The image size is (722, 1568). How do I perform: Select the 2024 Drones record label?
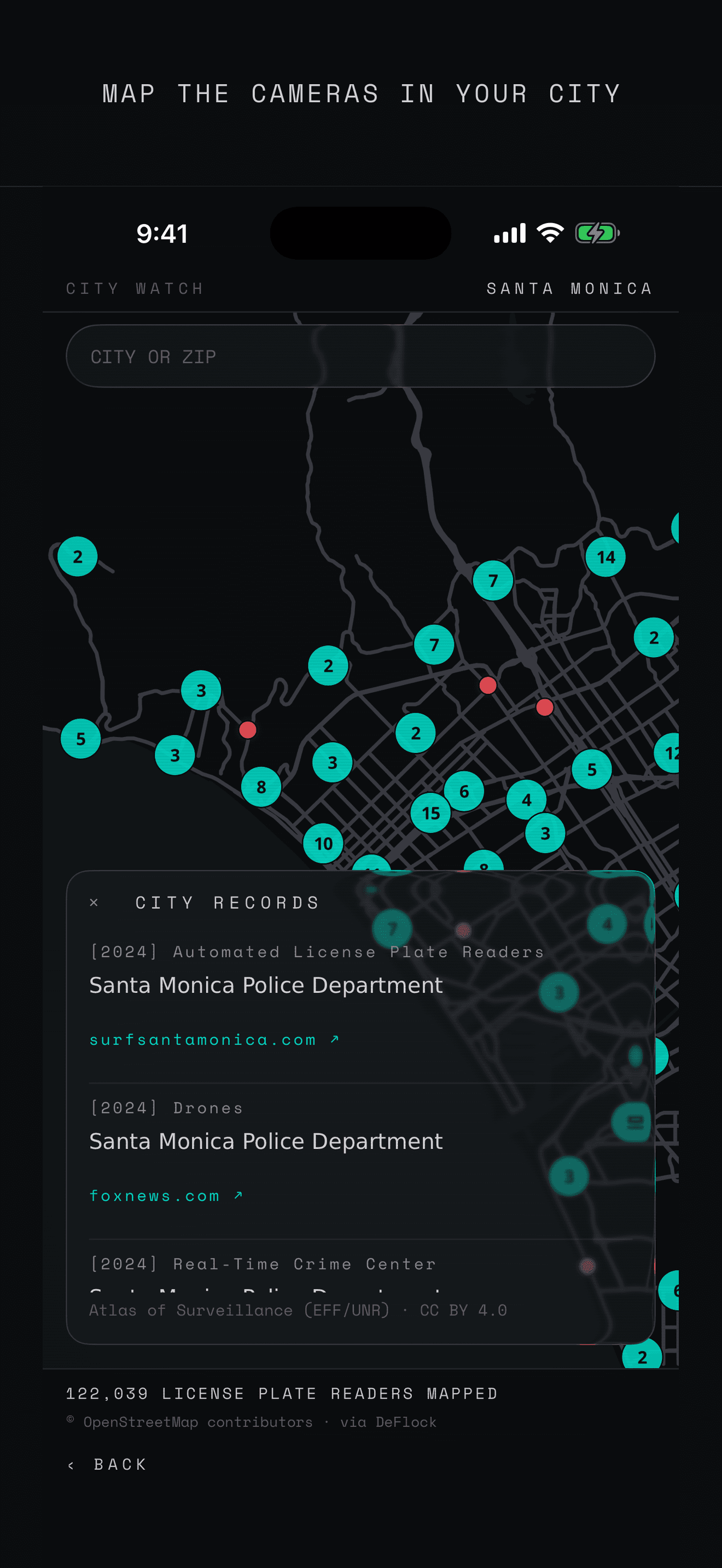pos(166,1107)
